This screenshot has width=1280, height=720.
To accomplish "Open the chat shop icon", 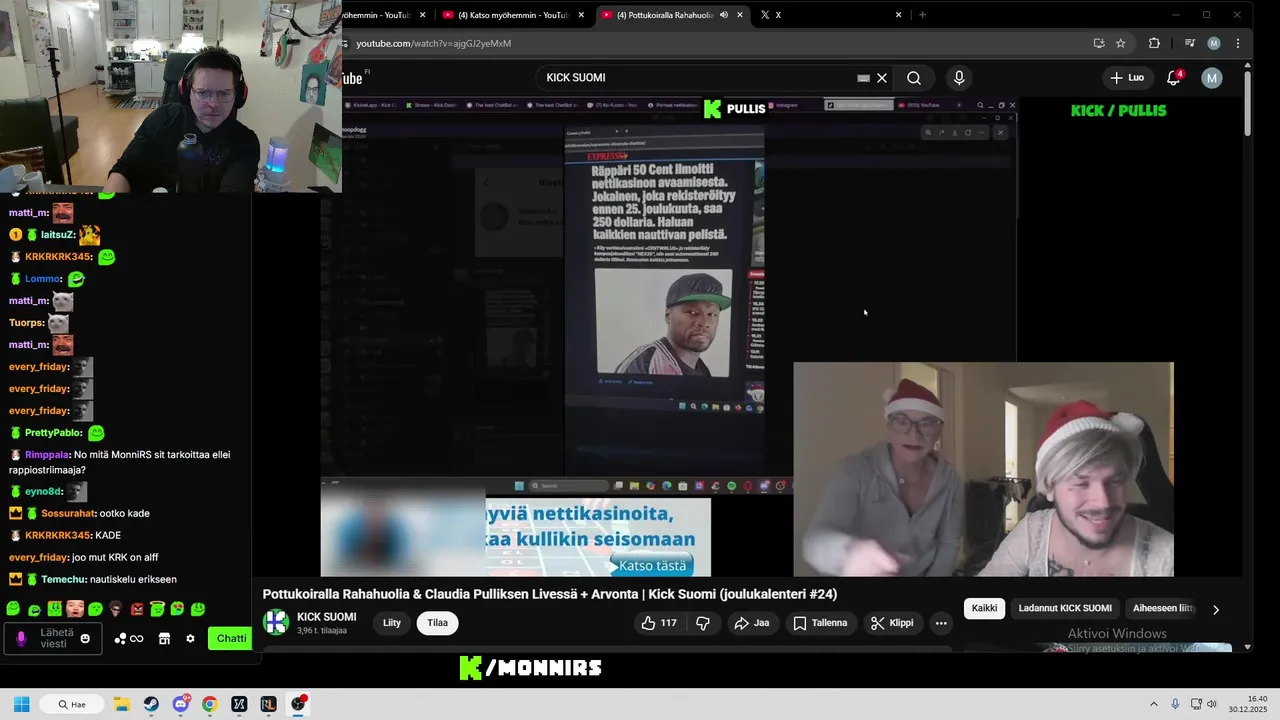I will pyautogui.click(x=164, y=639).
